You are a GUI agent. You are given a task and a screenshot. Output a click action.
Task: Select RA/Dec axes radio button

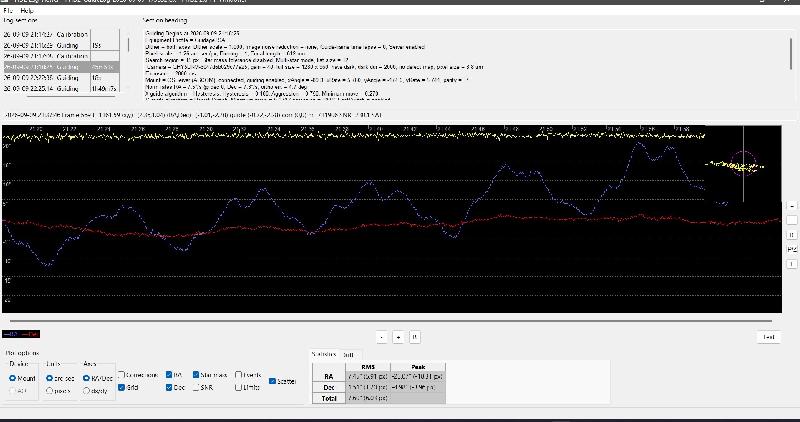click(x=97, y=378)
